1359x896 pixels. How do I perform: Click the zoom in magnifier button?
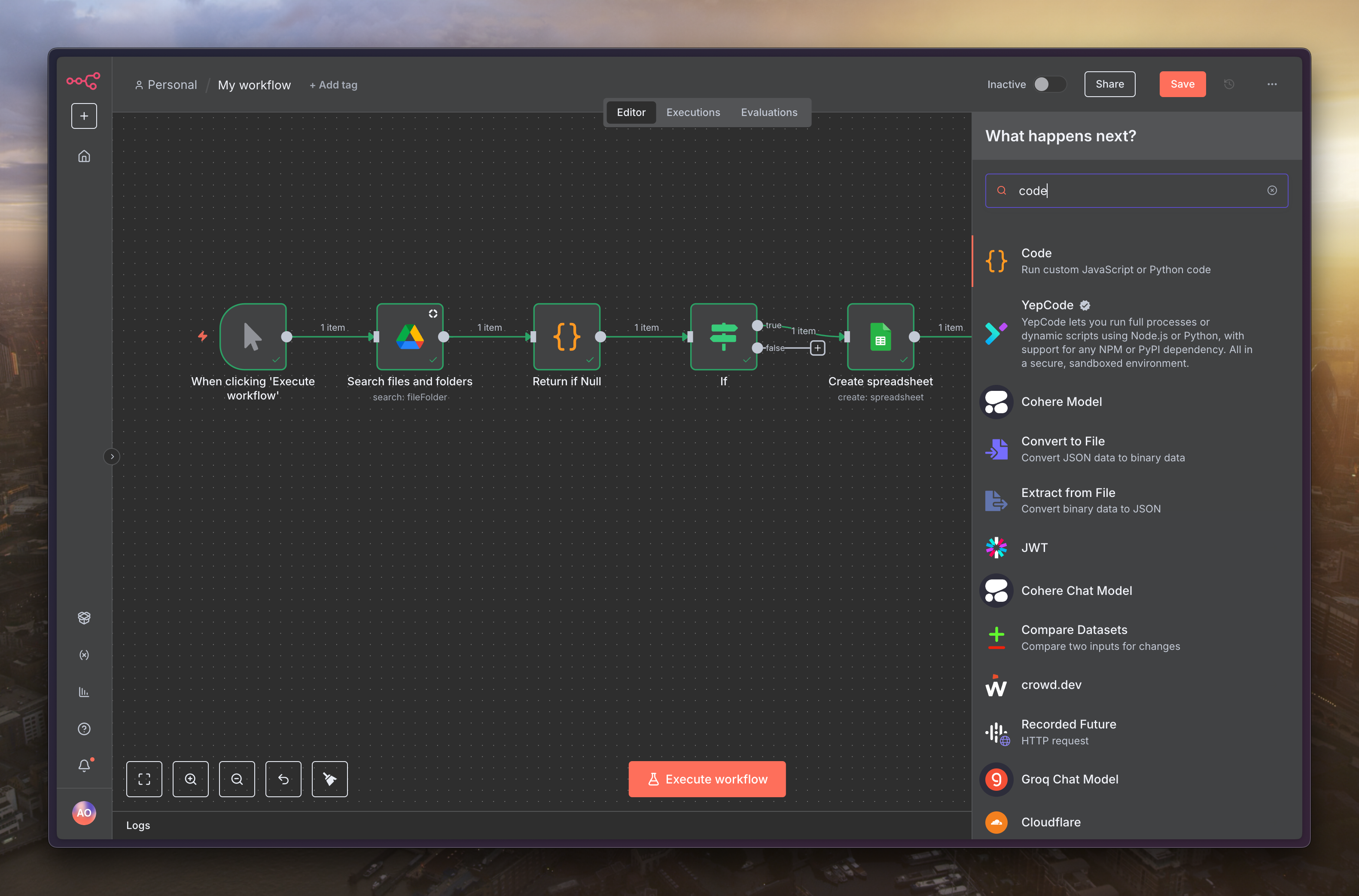click(190, 780)
